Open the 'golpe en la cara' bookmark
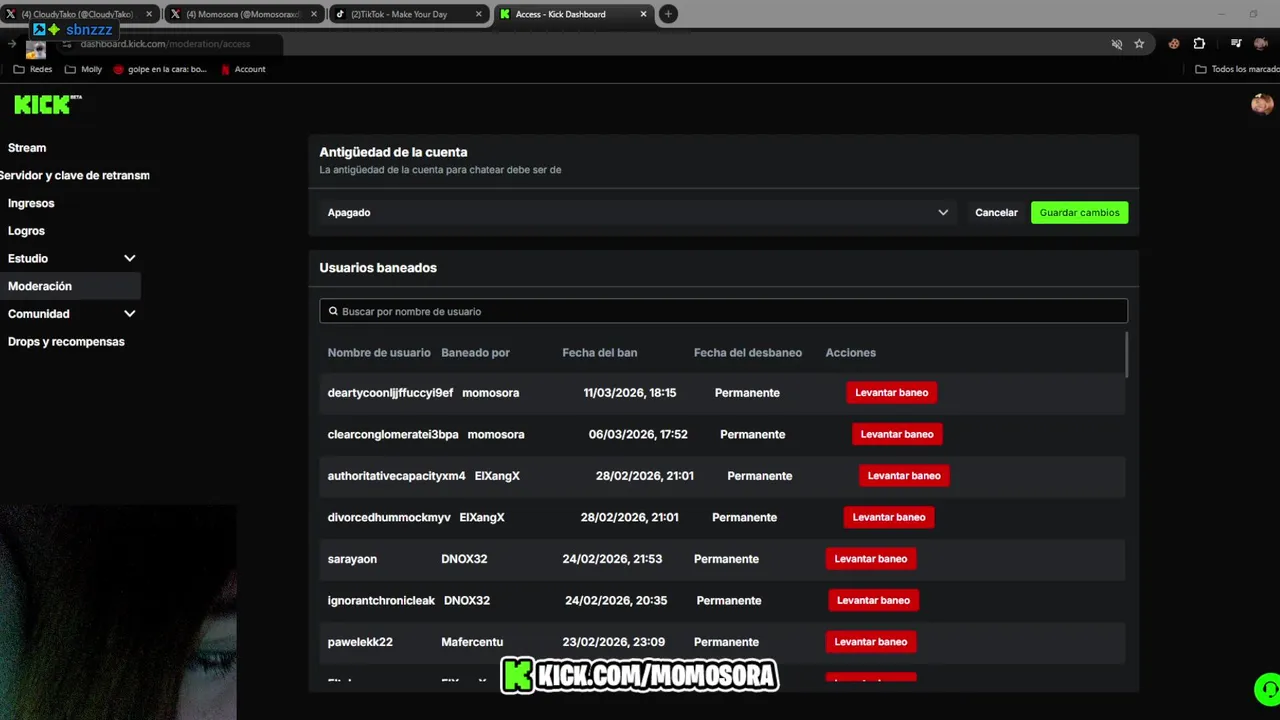Image resolution: width=1280 pixels, height=720 pixels. click(160, 69)
